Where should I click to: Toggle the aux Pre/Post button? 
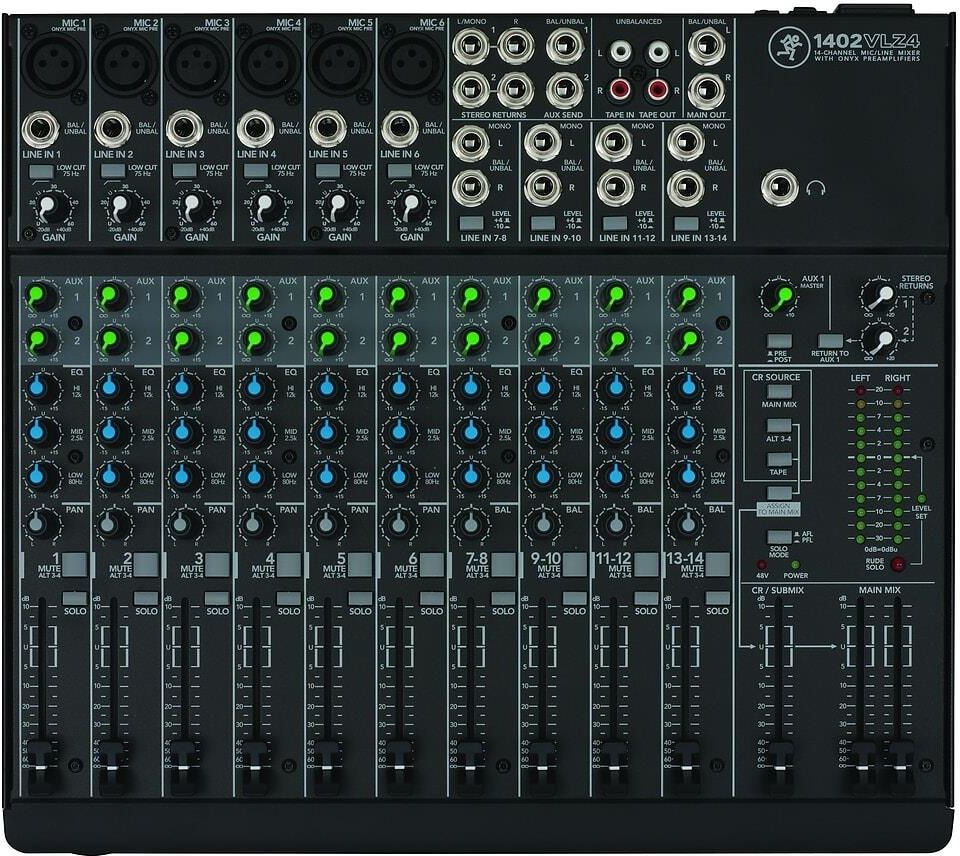pos(781,341)
